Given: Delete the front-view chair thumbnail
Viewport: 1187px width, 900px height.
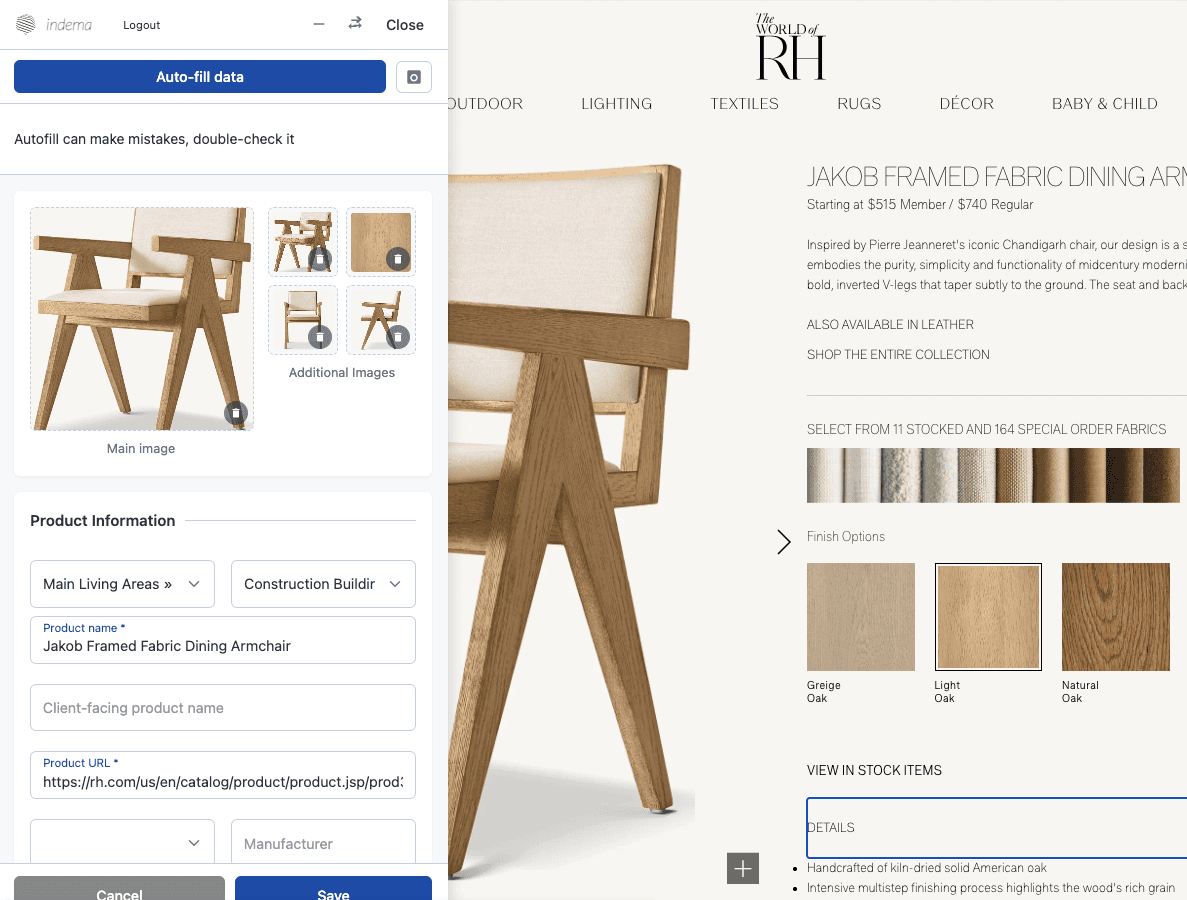Looking at the screenshot, I should pos(318,337).
